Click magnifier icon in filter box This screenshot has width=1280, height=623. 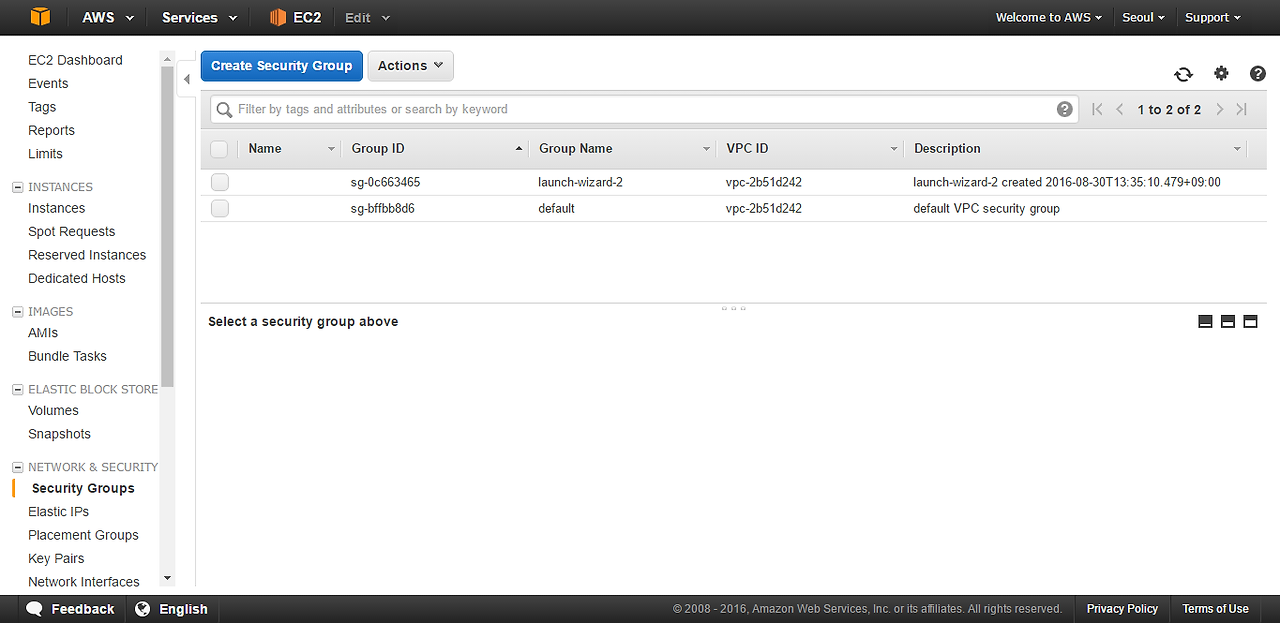point(225,109)
